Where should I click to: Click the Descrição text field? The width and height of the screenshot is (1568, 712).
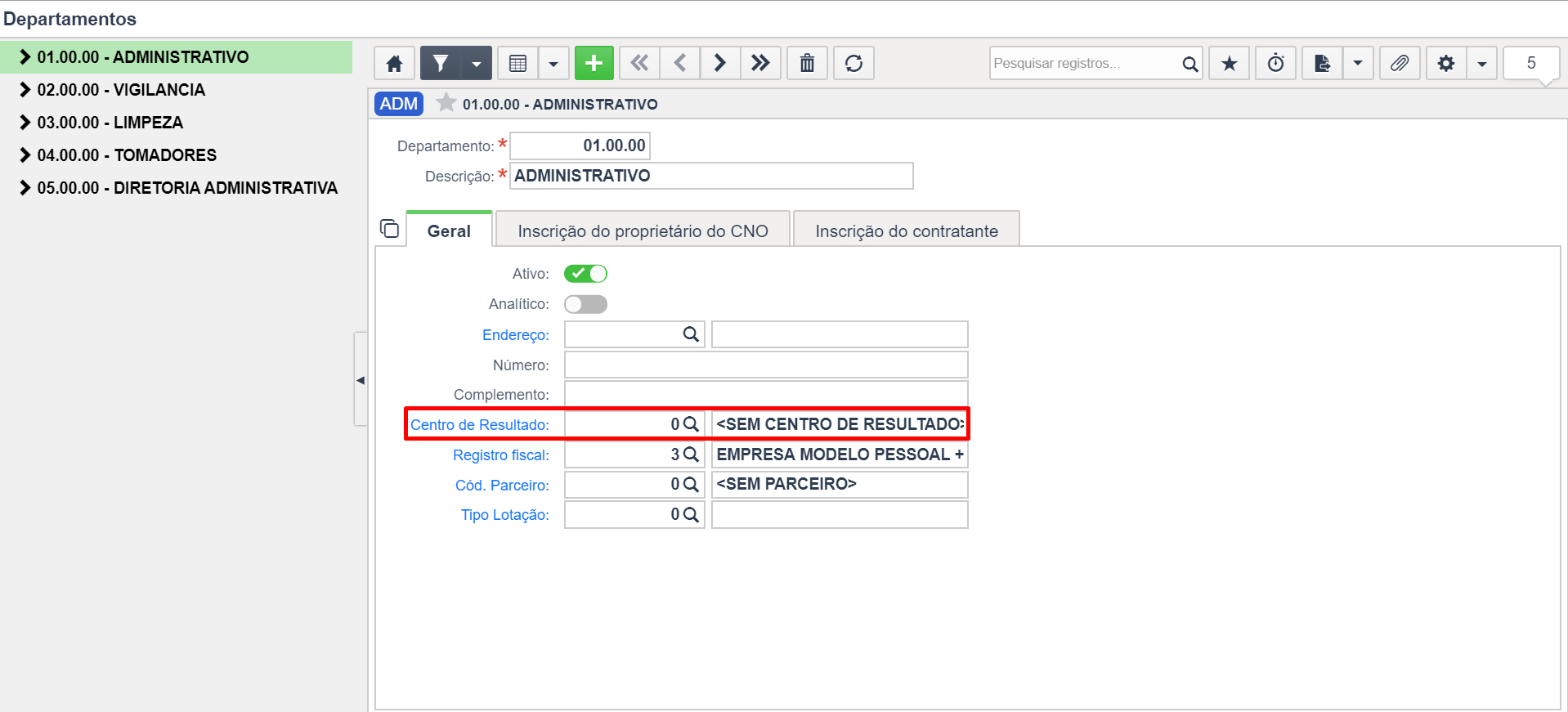(711, 176)
